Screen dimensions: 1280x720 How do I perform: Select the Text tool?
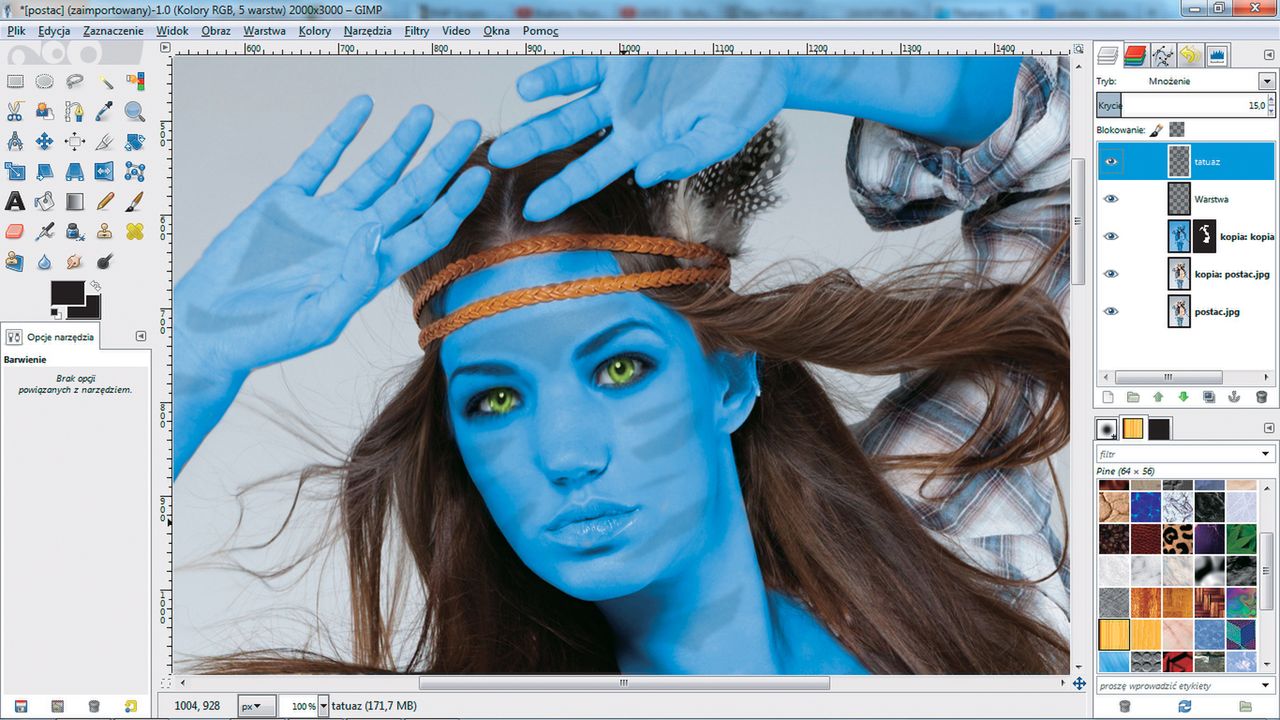point(15,201)
